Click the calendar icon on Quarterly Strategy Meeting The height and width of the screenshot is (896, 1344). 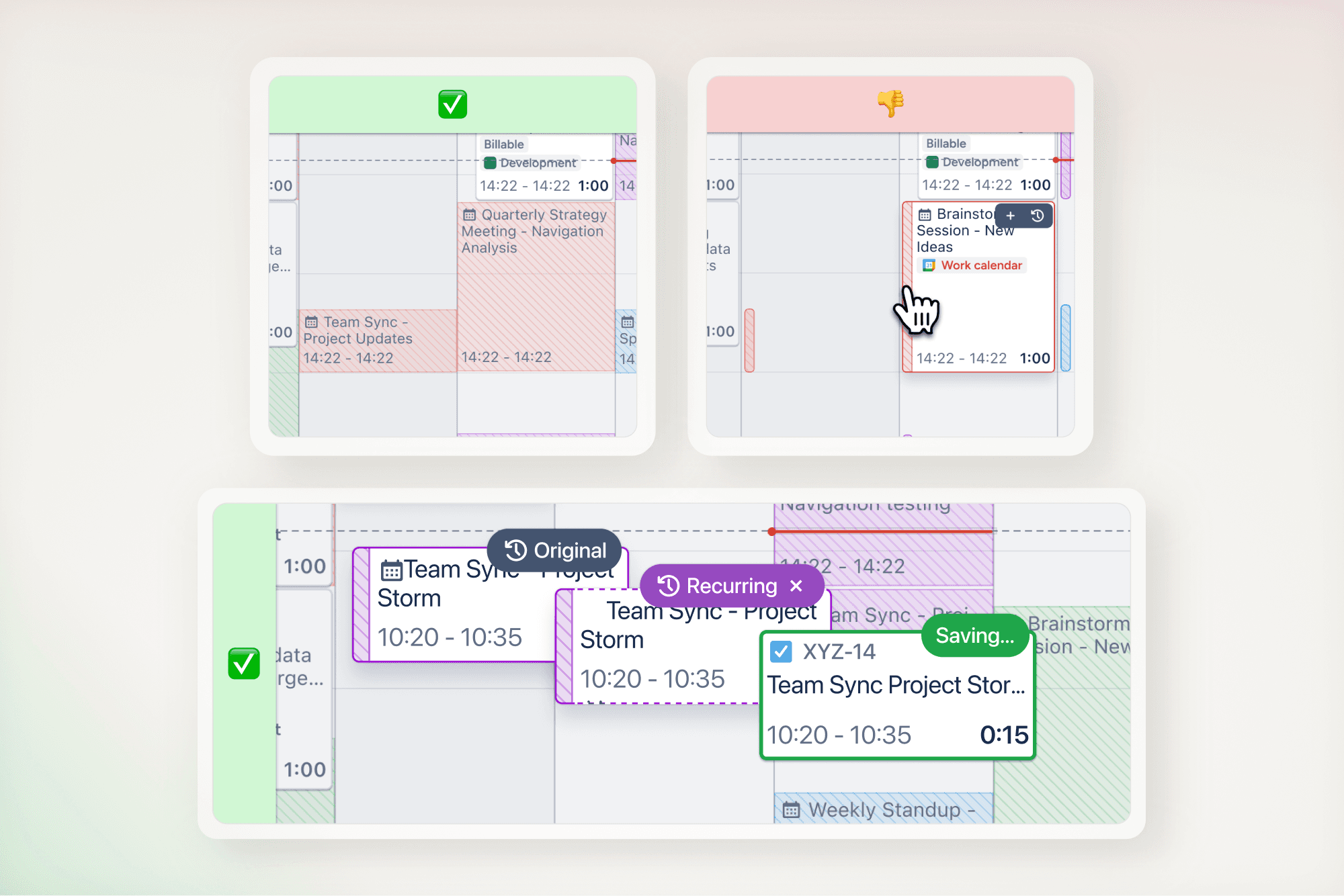tap(469, 215)
